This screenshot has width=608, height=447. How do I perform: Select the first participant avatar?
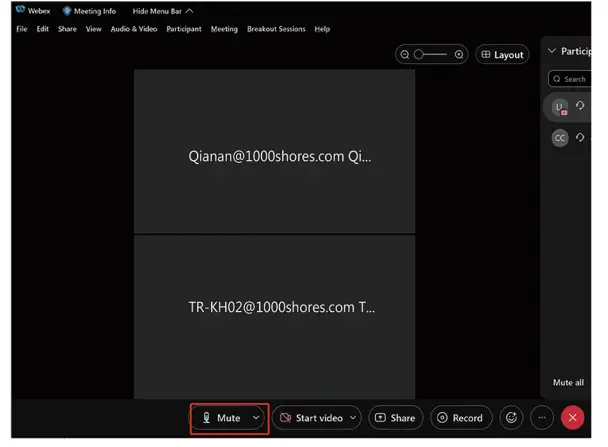pyautogui.click(x=560, y=107)
